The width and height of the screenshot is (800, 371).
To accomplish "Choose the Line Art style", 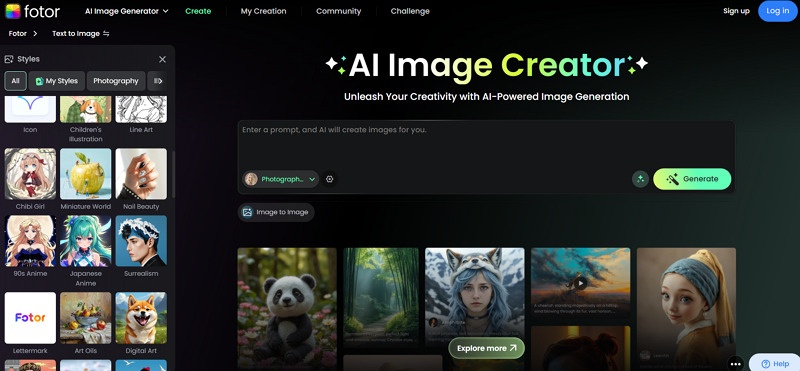I will click(x=141, y=109).
